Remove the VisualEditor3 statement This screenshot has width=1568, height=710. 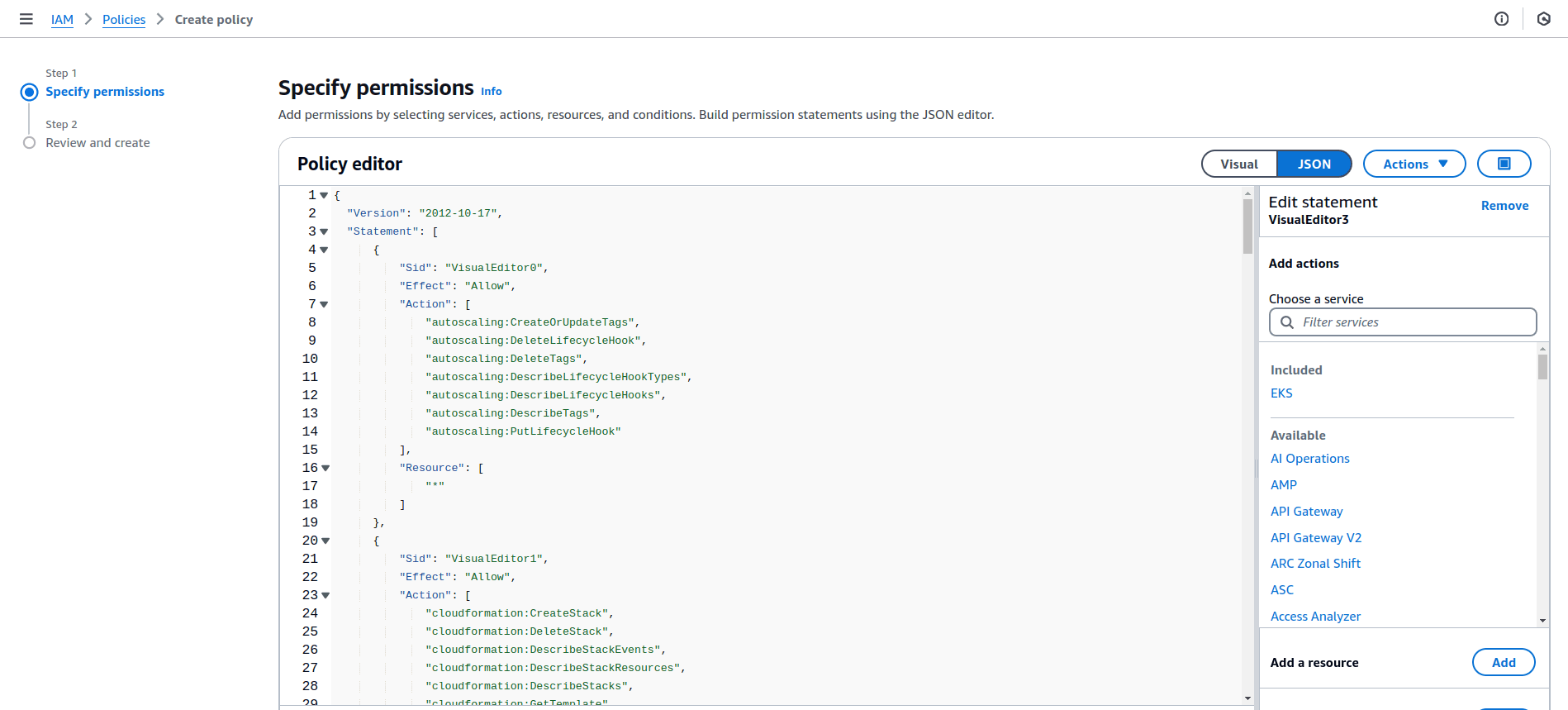[1504, 206]
